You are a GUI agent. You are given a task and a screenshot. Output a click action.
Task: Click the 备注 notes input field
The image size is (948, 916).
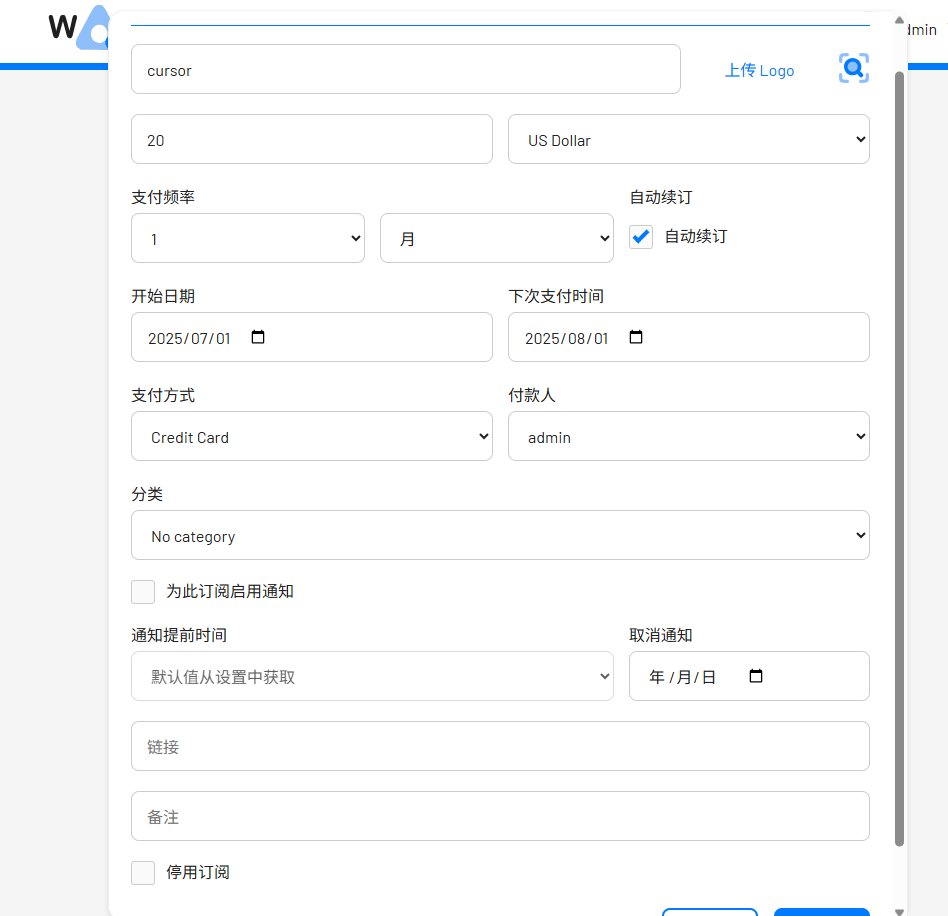coord(501,816)
